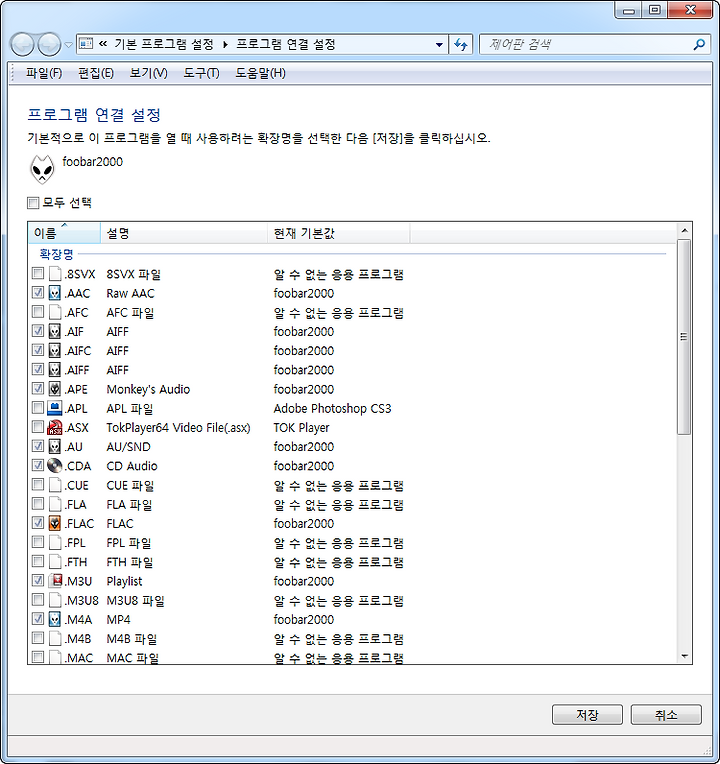This screenshot has height=764, width=720.
Task: Go back with the Back arrow button
Action: [22, 45]
